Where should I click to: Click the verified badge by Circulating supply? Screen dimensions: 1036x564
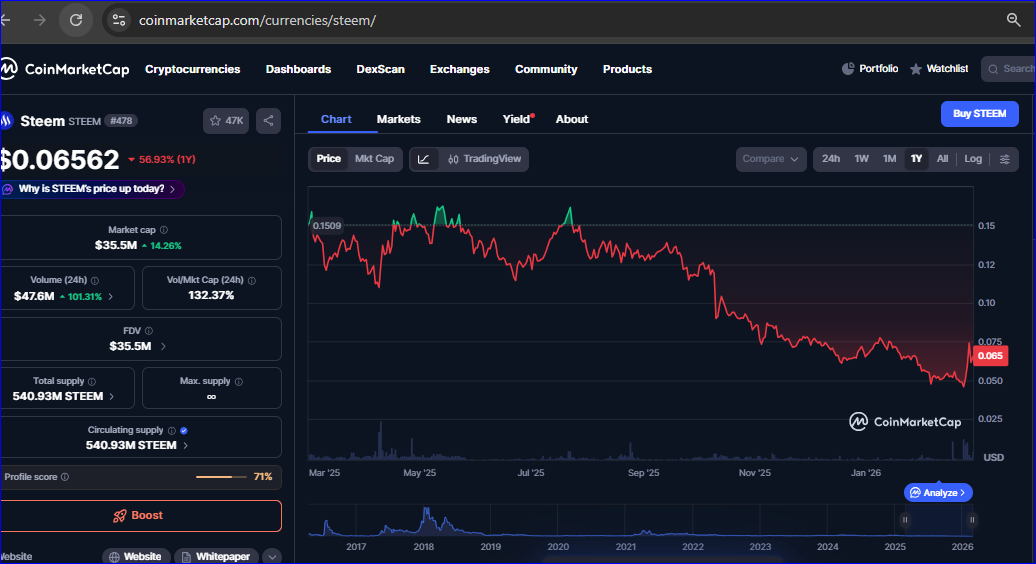184,431
